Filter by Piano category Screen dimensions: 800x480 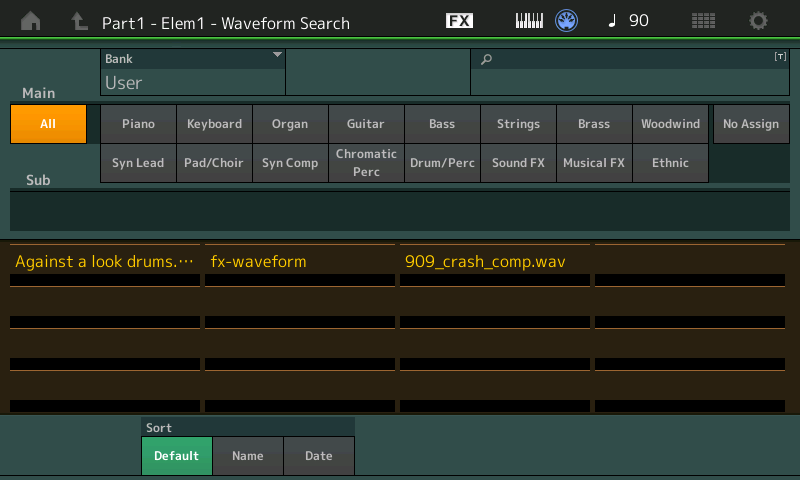[x=138, y=124]
